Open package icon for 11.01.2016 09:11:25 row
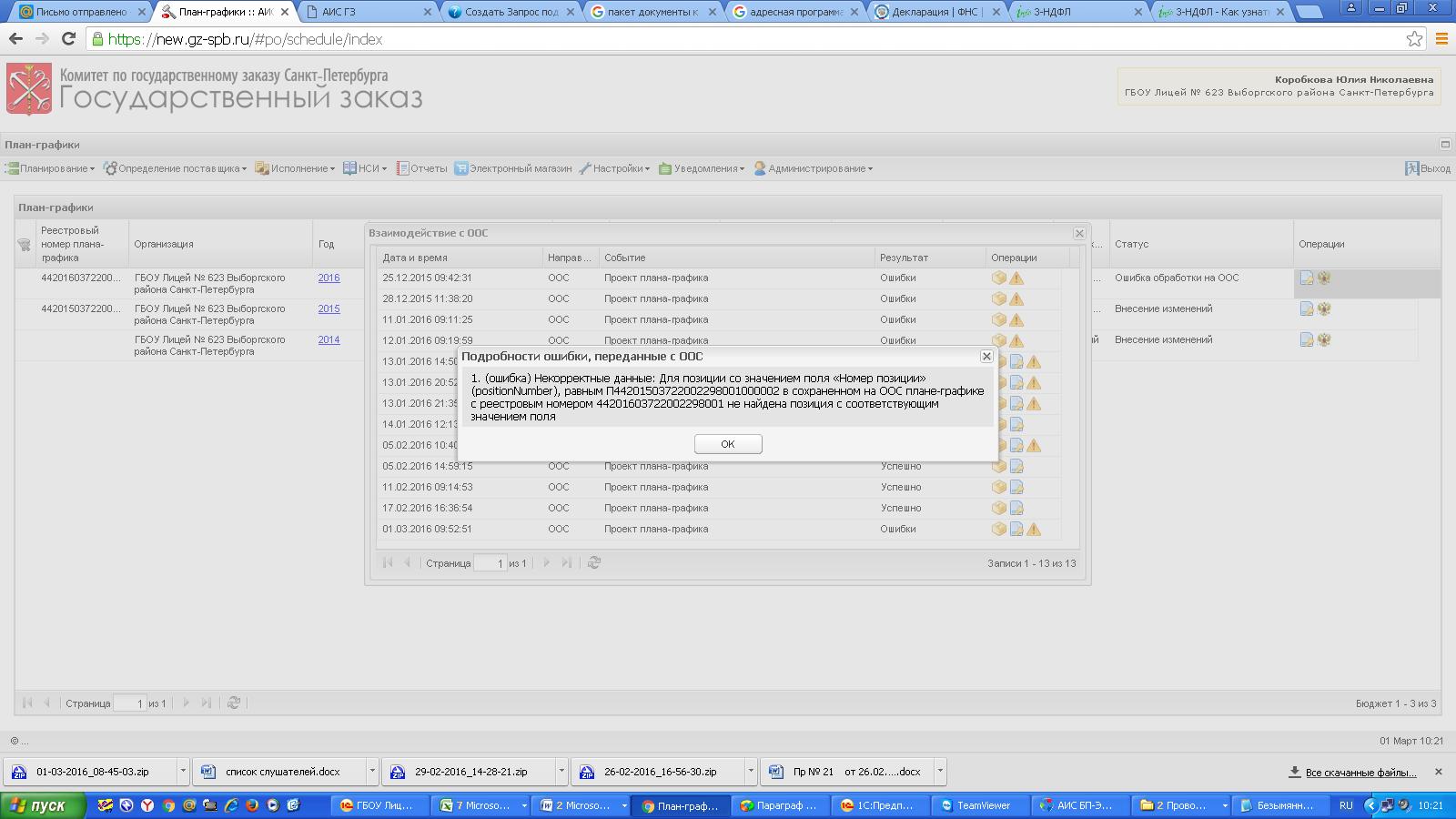Viewport: 1456px width, 819px height. 999,319
